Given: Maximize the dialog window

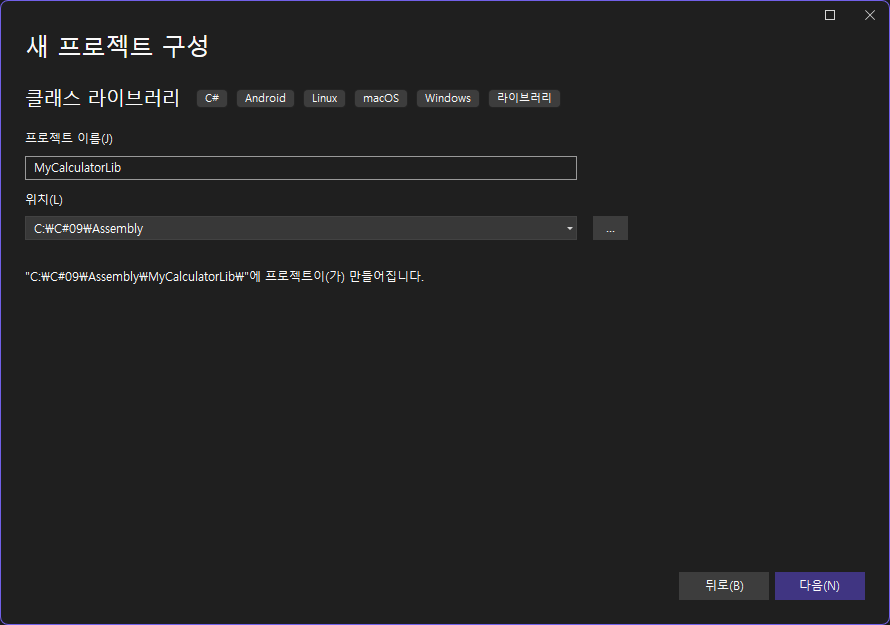Looking at the screenshot, I should click(830, 15).
